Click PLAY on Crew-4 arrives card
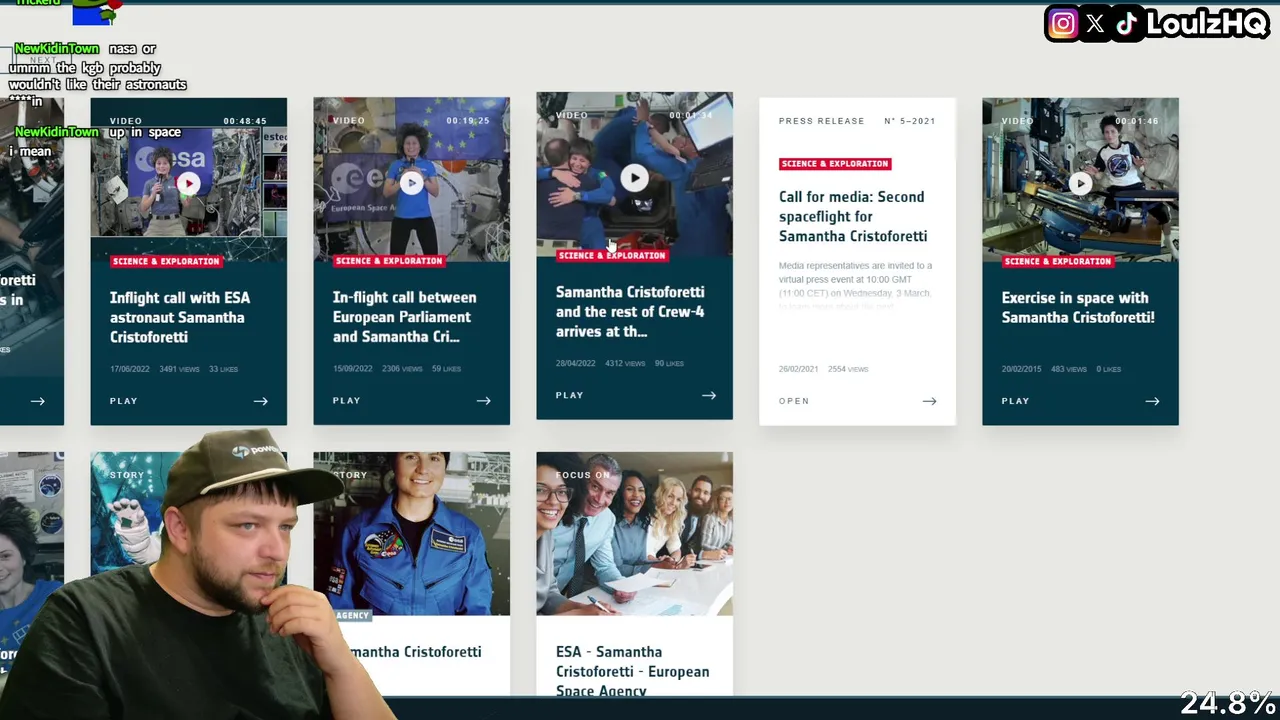The height and width of the screenshot is (720, 1280). [569, 395]
